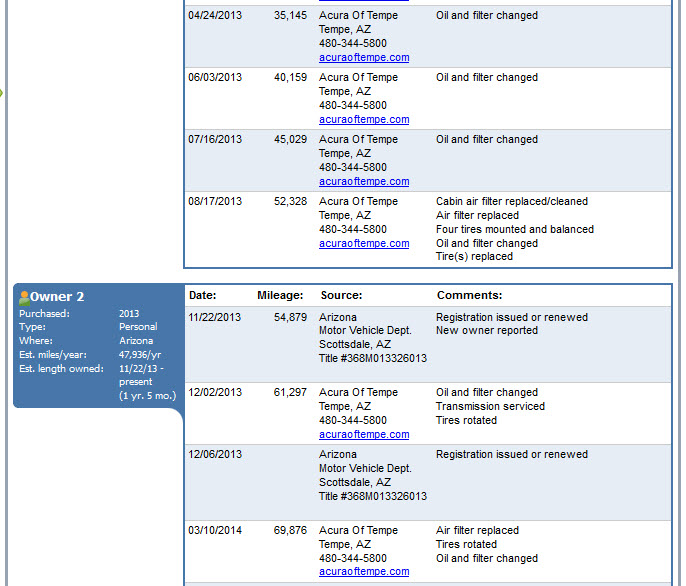Click the Mileage column header

(280, 296)
